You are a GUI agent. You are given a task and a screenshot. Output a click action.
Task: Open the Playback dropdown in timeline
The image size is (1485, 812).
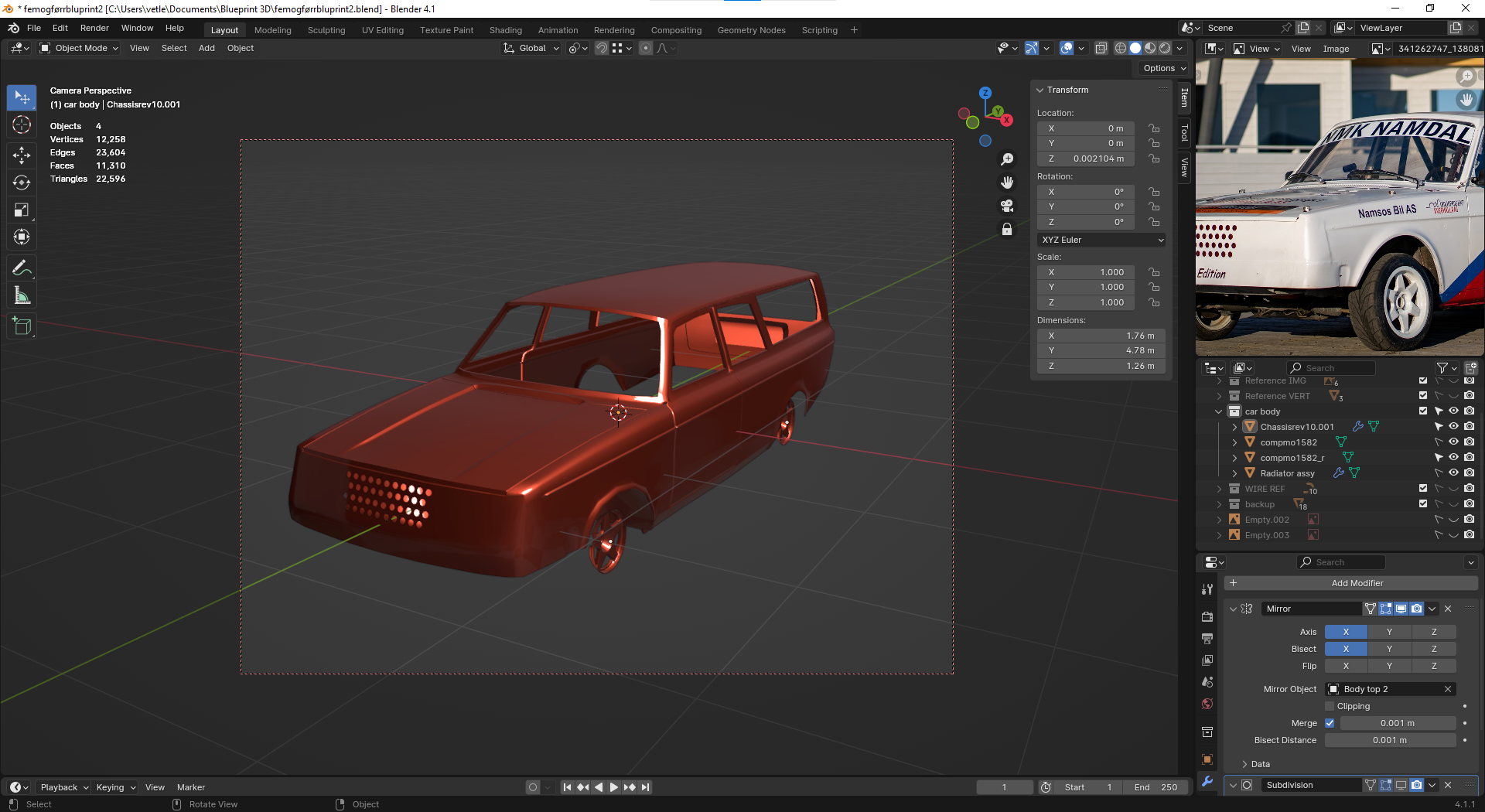[x=64, y=787]
